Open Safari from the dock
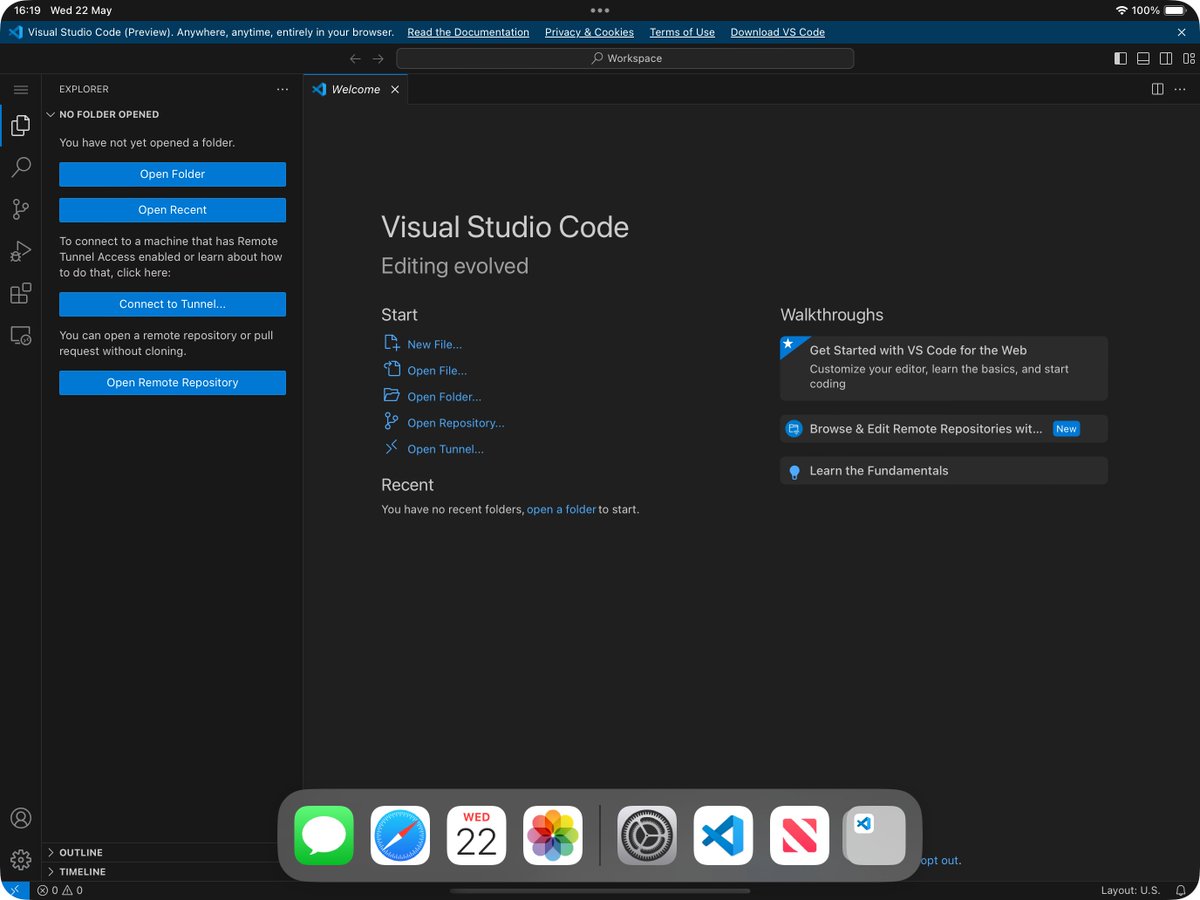The width and height of the screenshot is (1200, 900). click(x=400, y=835)
